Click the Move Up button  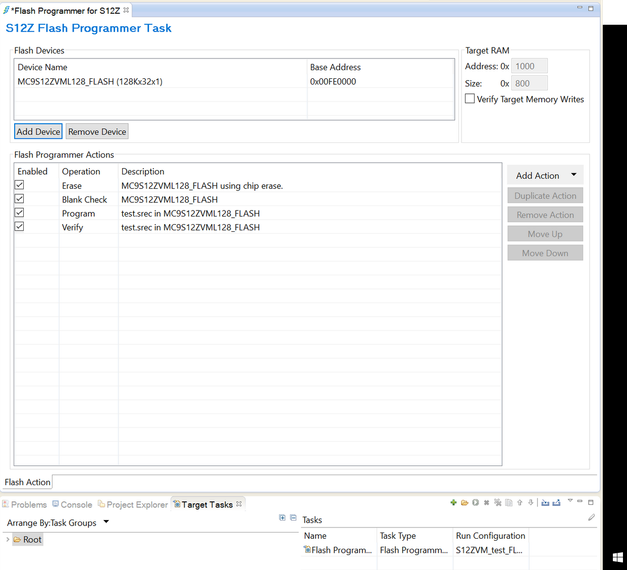[x=545, y=234]
